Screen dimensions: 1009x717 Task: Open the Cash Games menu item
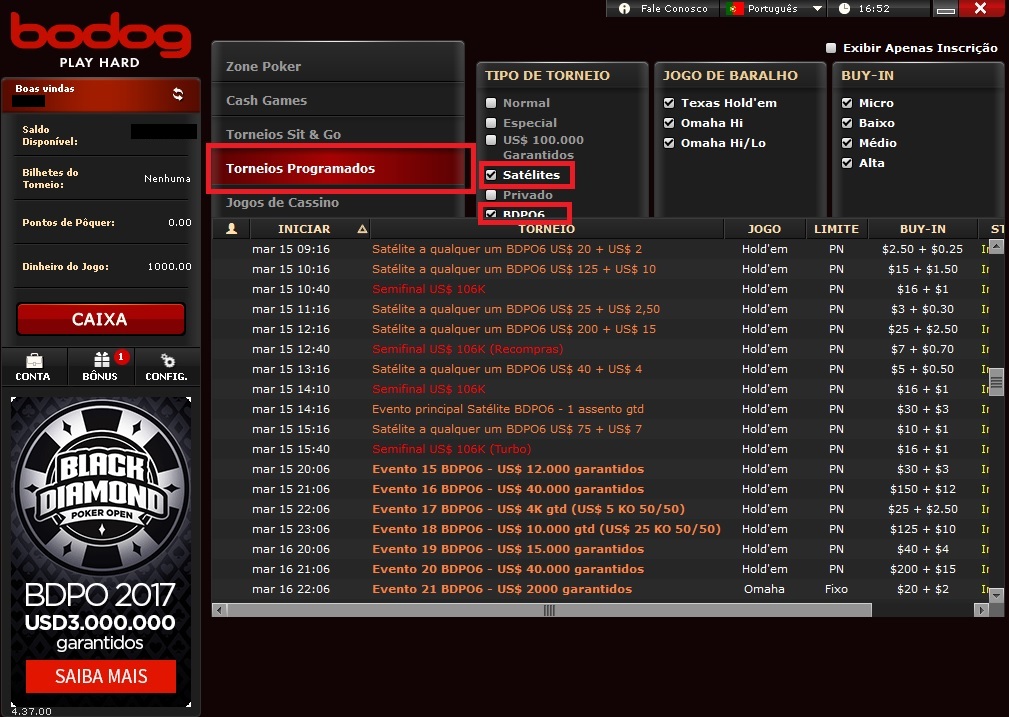pyautogui.click(x=338, y=100)
